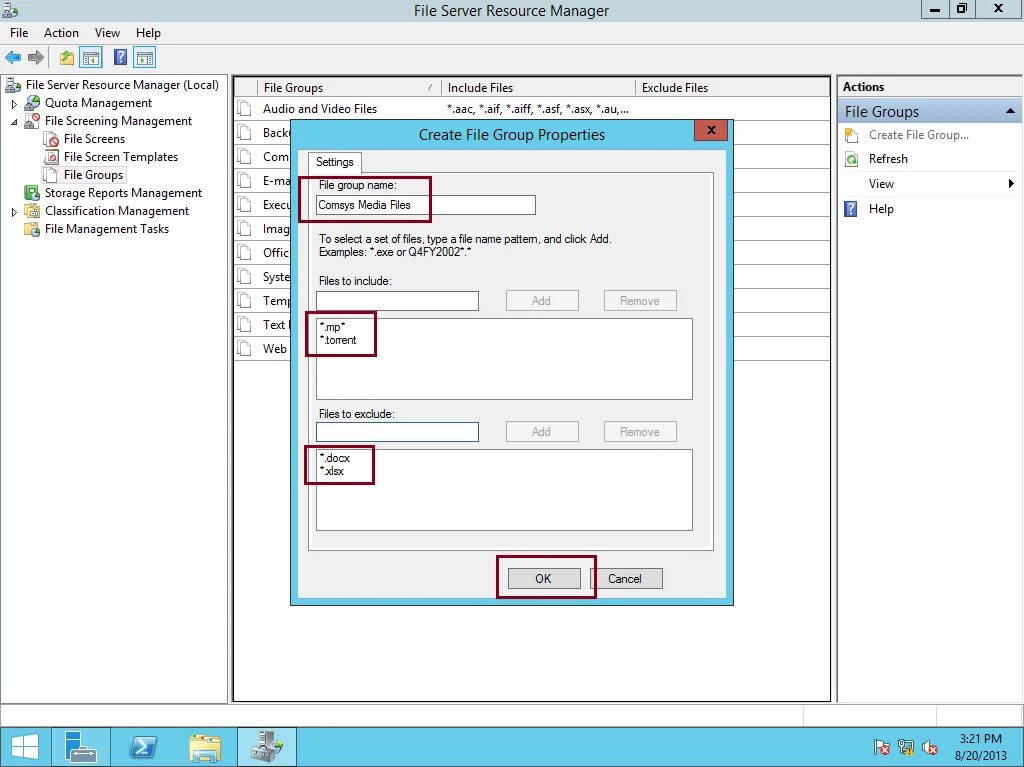1024x767 pixels.
Task: Toggle the Show/Hide Action Pane icon
Action: pyautogui.click(x=145, y=57)
